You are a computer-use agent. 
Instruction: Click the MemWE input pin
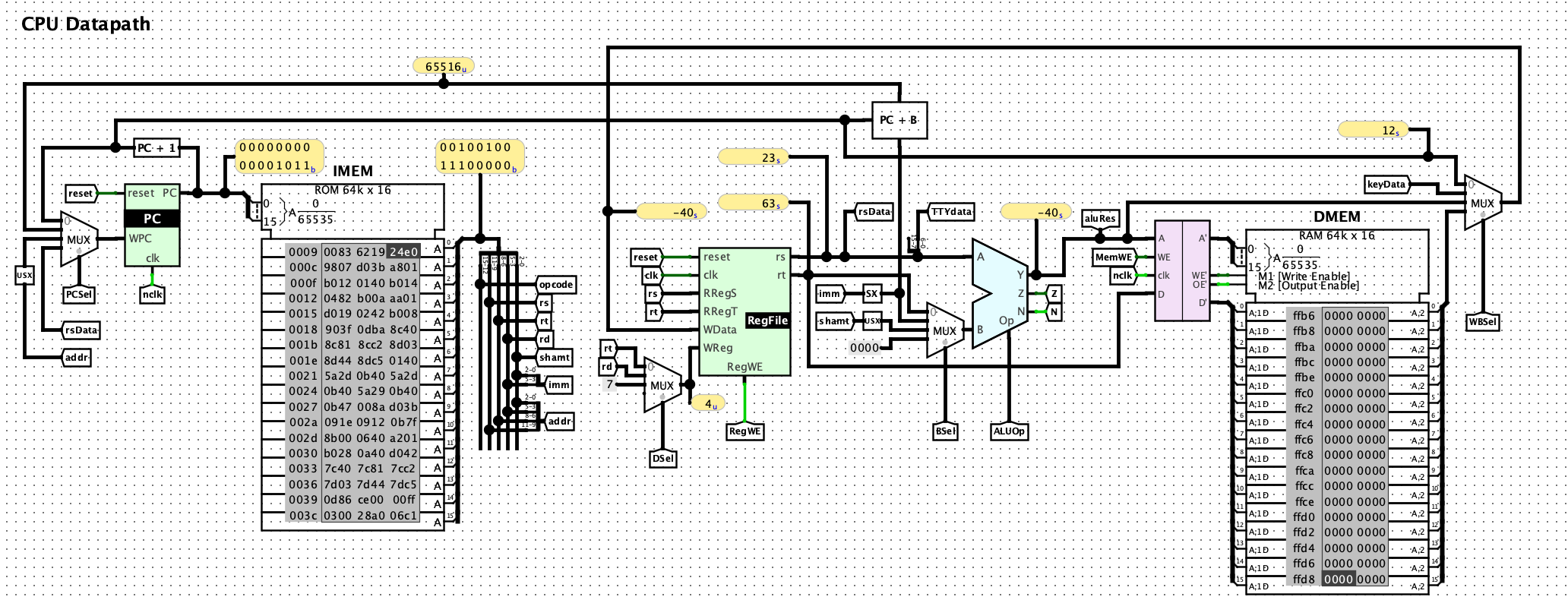point(1114,257)
